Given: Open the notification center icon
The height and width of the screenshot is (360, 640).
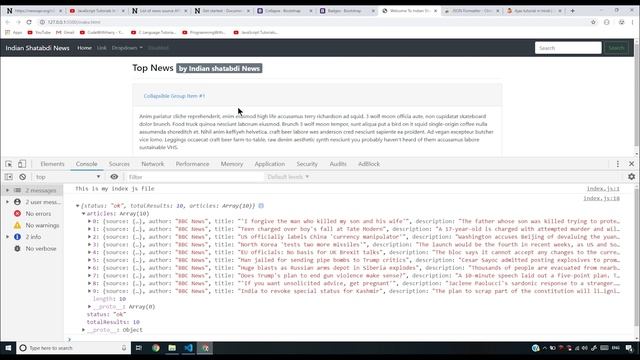Looking at the screenshot, I should point(629,348).
